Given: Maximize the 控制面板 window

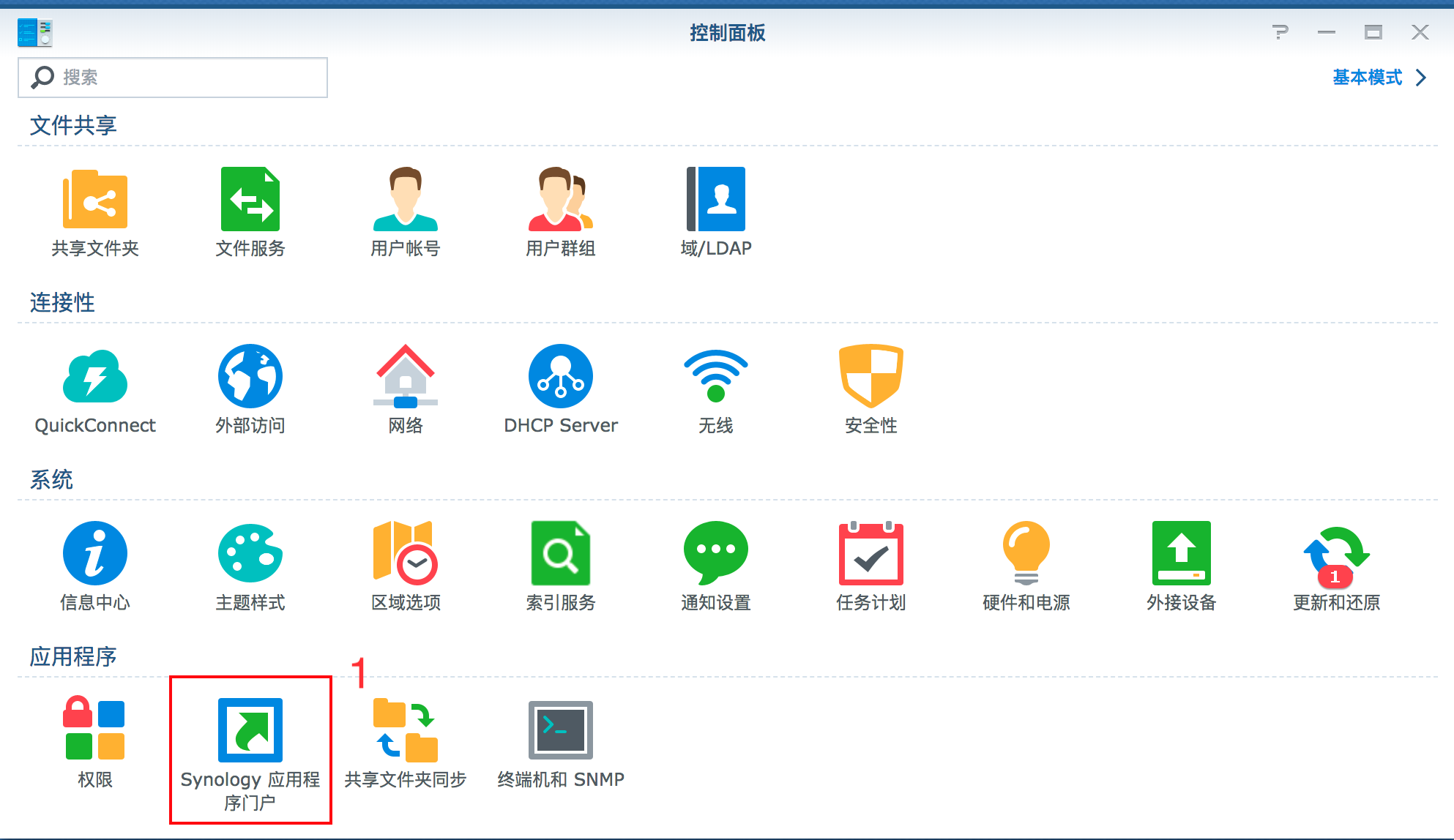Looking at the screenshot, I should coord(1373,32).
